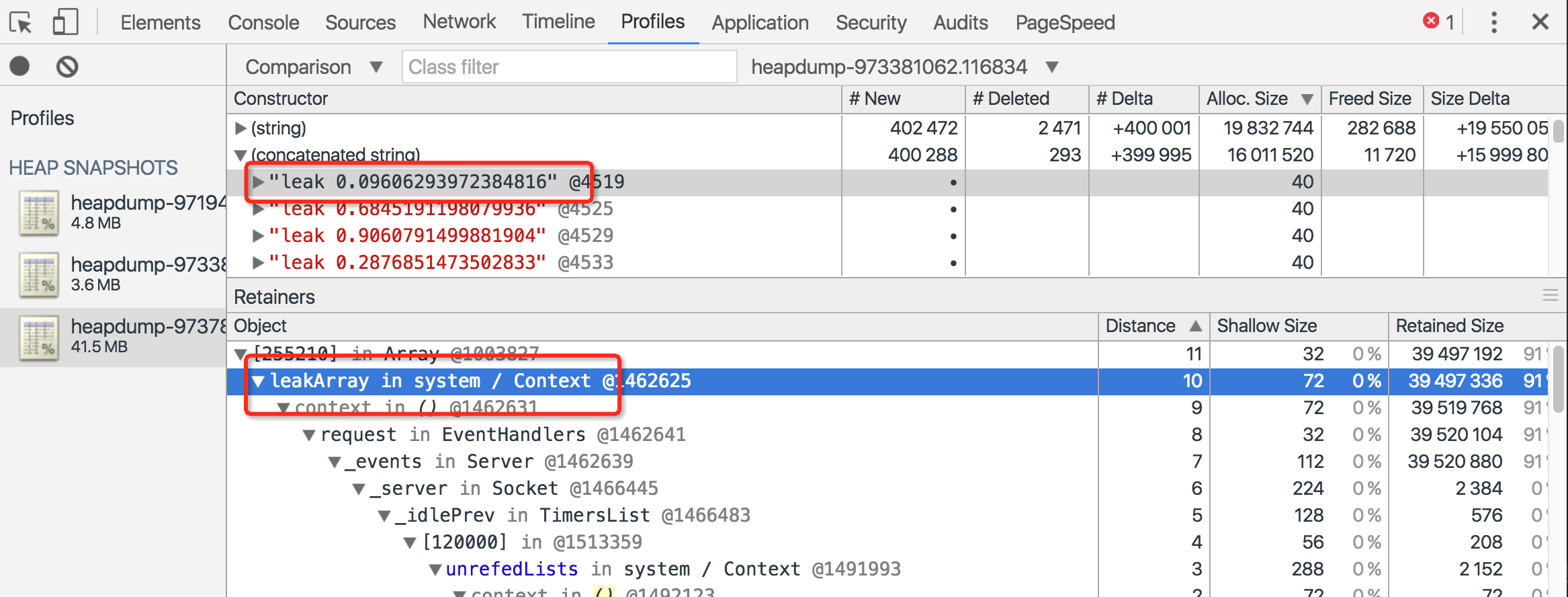Viewport: 1568px width, 597px height.
Task: Open the Security tab
Action: point(871,22)
